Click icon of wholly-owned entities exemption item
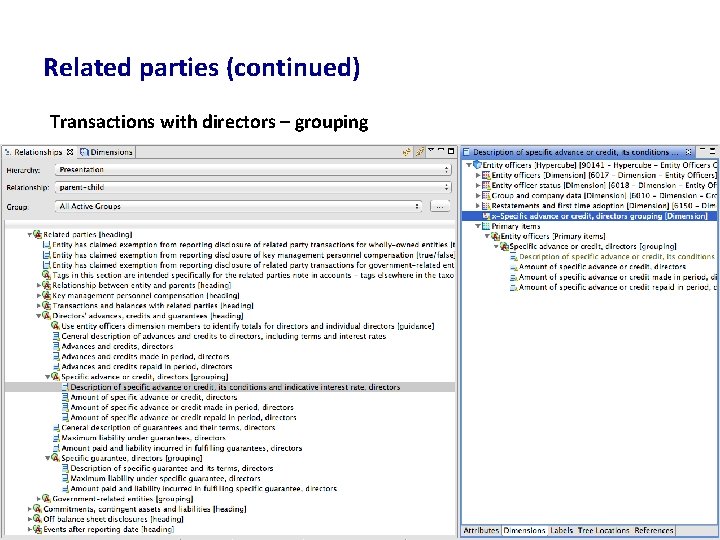Viewport: 720px width, 540px height. click(x=46, y=245)
